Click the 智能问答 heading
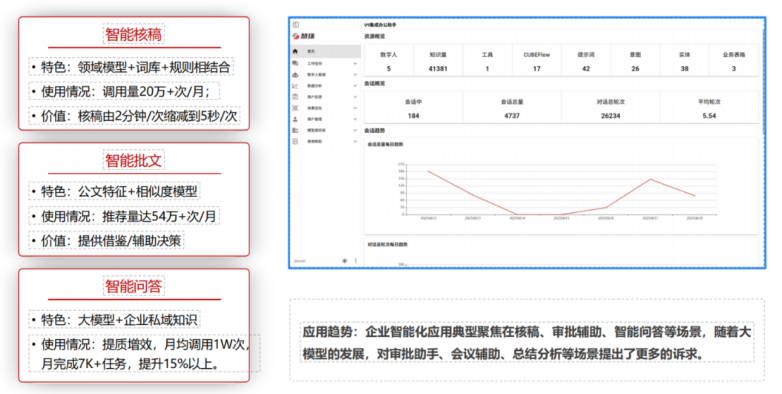782x394 pixels. click(134, 286)
